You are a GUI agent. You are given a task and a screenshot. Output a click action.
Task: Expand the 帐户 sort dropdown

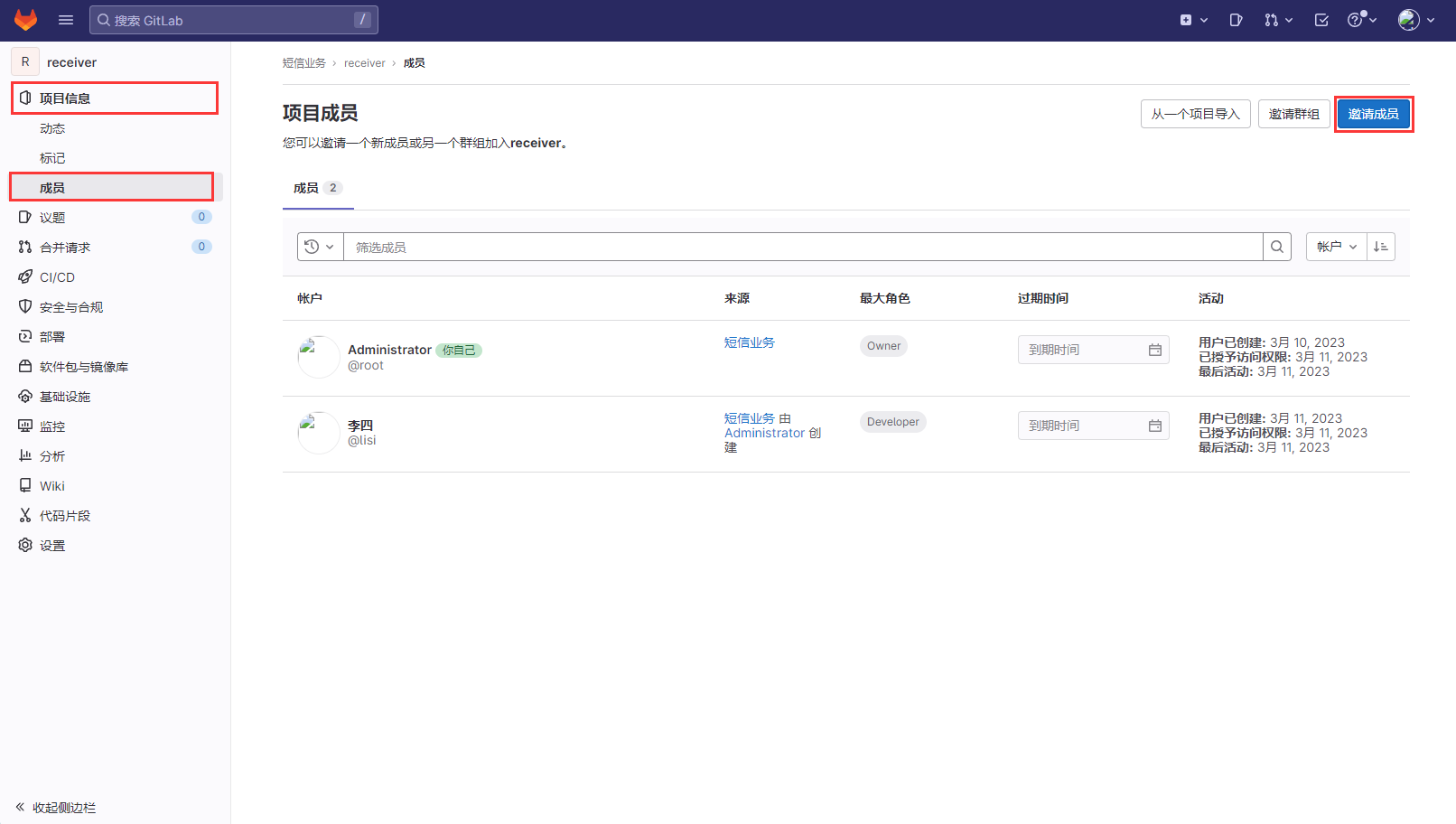coord(1336,247)
